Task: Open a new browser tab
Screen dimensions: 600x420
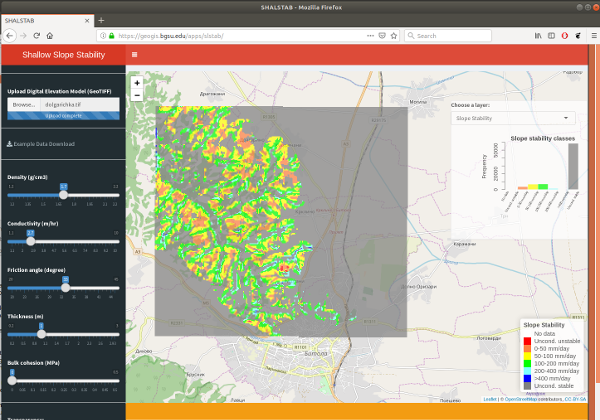Action: (x=100, y=19)
